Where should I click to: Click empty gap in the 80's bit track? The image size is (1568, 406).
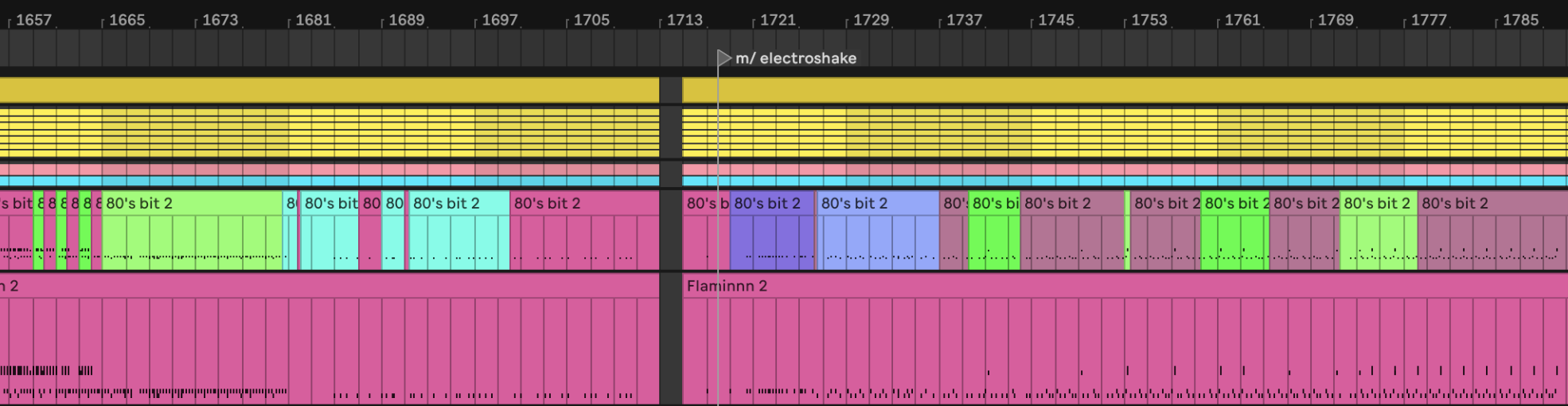point(671,231)
